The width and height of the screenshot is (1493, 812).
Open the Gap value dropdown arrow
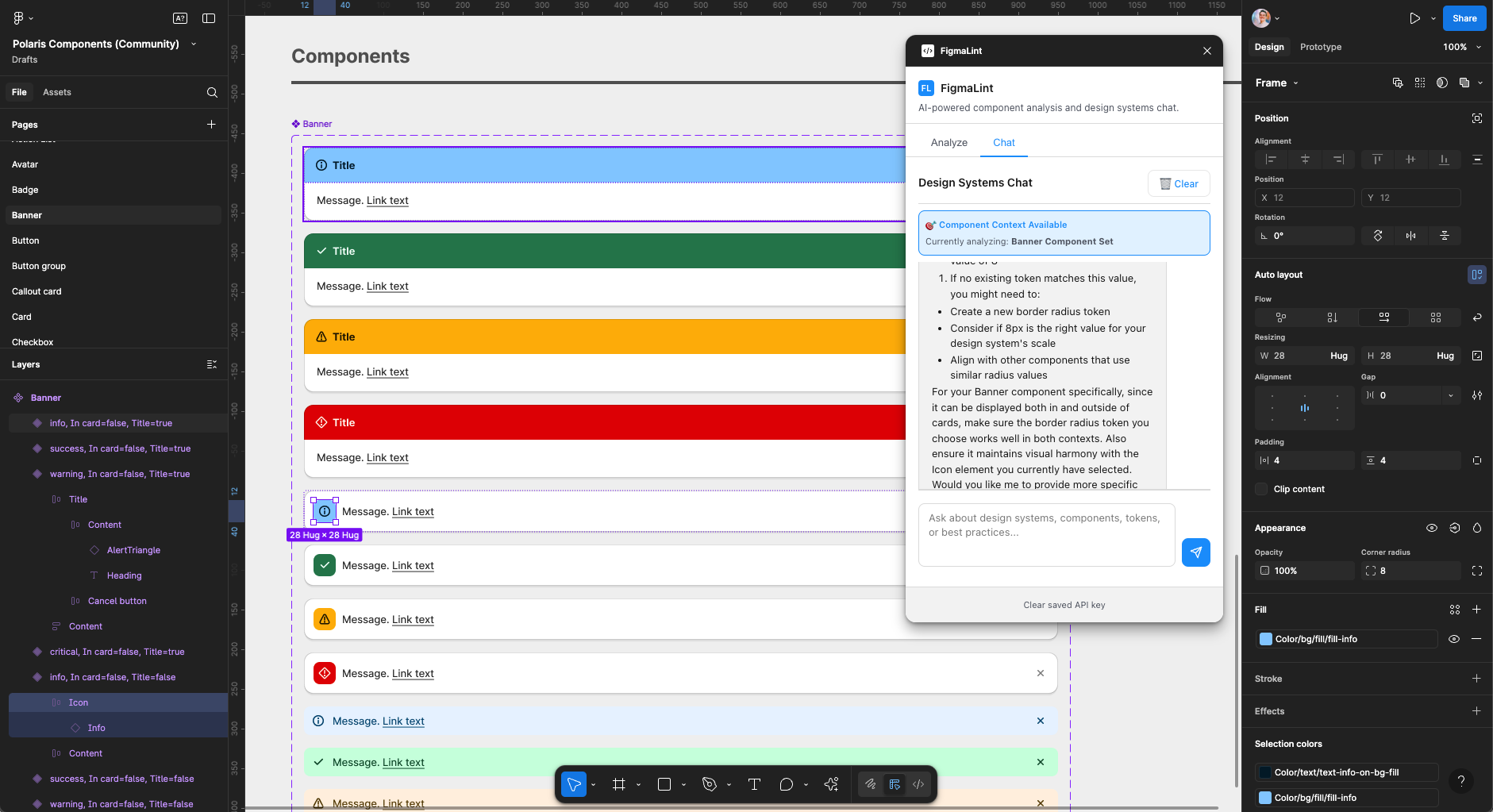[x=1451, y=395]
